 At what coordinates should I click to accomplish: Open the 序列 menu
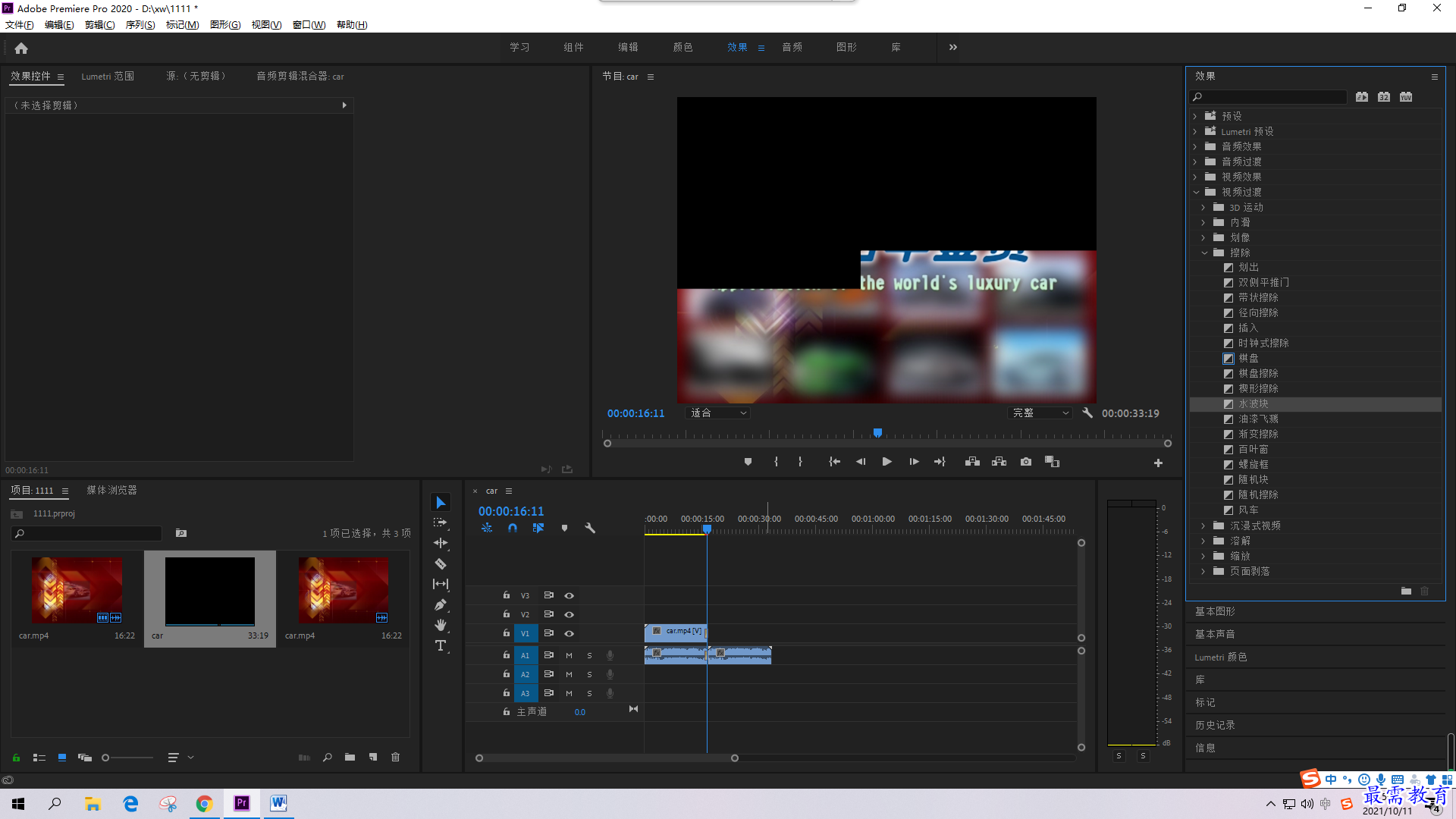(140, 25)
